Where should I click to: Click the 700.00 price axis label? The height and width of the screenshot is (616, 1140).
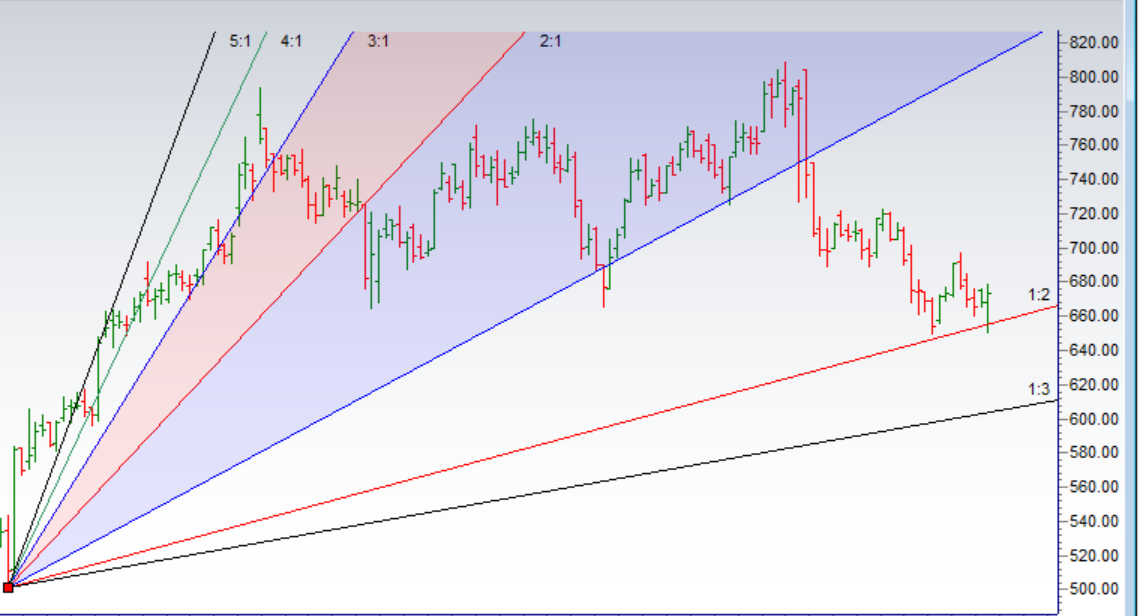[x=1093, y=248]
